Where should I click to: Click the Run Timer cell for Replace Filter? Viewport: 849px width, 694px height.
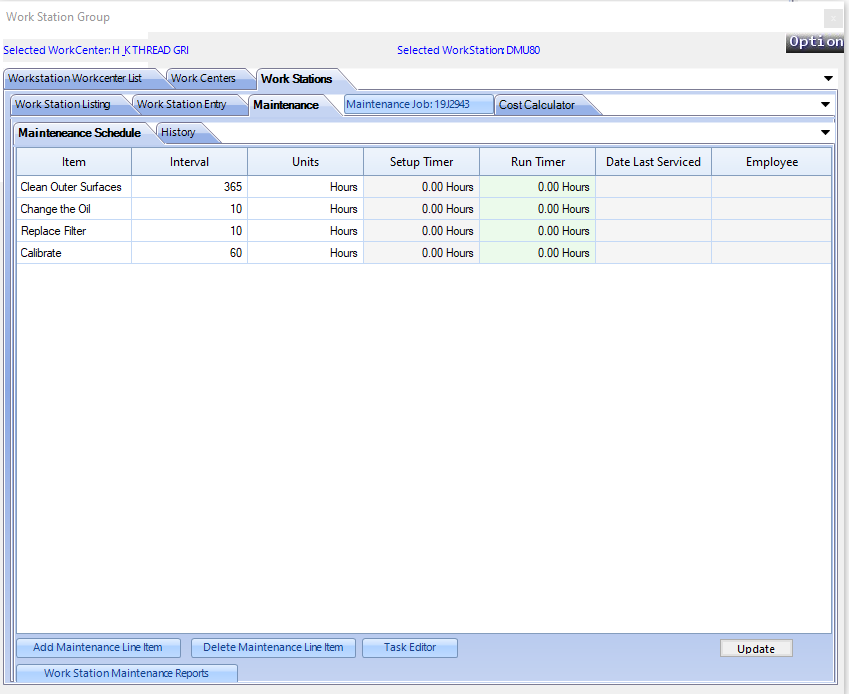point(537,231)
